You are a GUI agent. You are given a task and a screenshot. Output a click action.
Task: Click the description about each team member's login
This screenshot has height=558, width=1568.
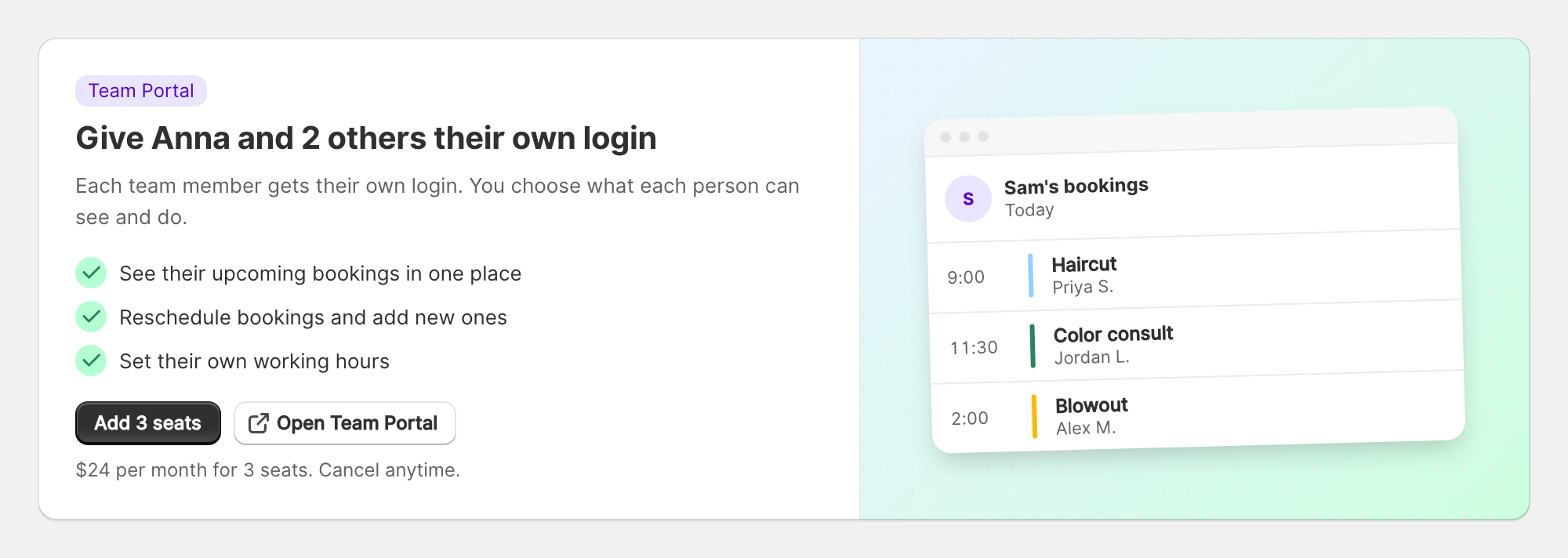coord(437,201)
